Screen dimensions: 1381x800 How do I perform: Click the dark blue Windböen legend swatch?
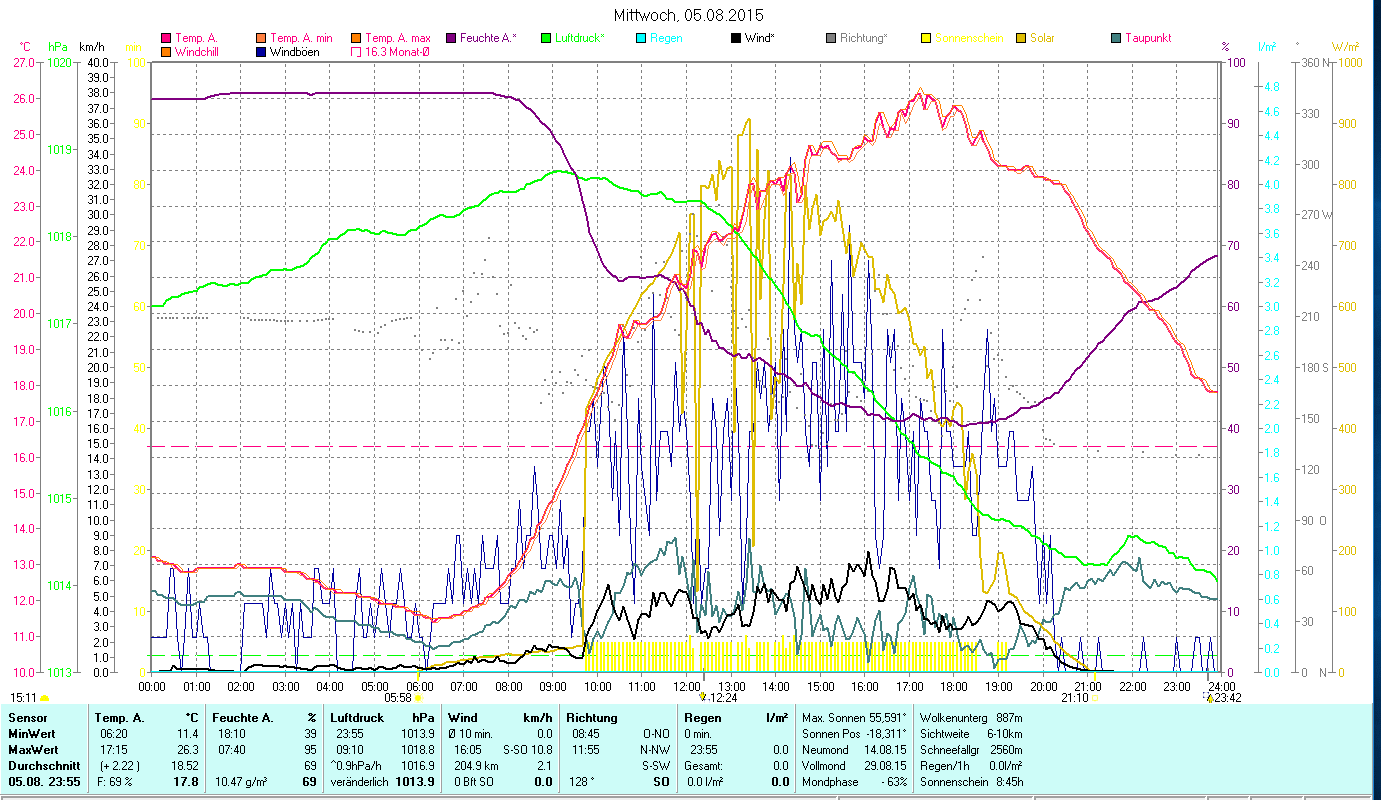[260, 52]
